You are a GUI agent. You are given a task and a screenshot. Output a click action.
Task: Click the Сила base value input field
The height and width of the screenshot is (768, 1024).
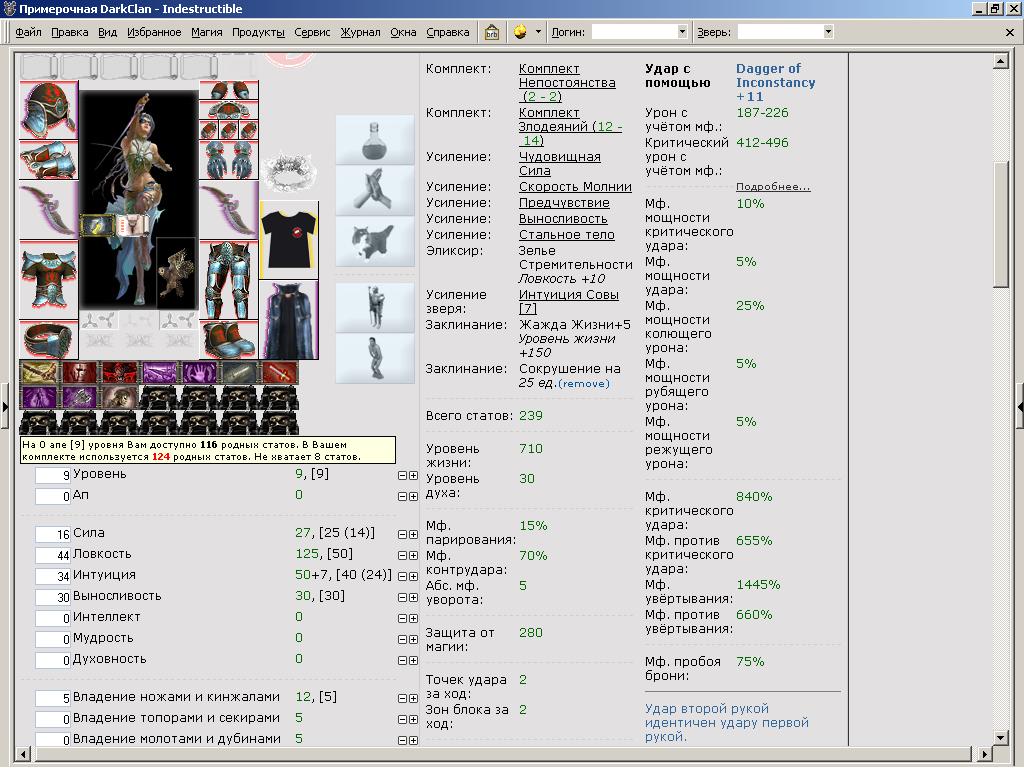tap(53, 534)
